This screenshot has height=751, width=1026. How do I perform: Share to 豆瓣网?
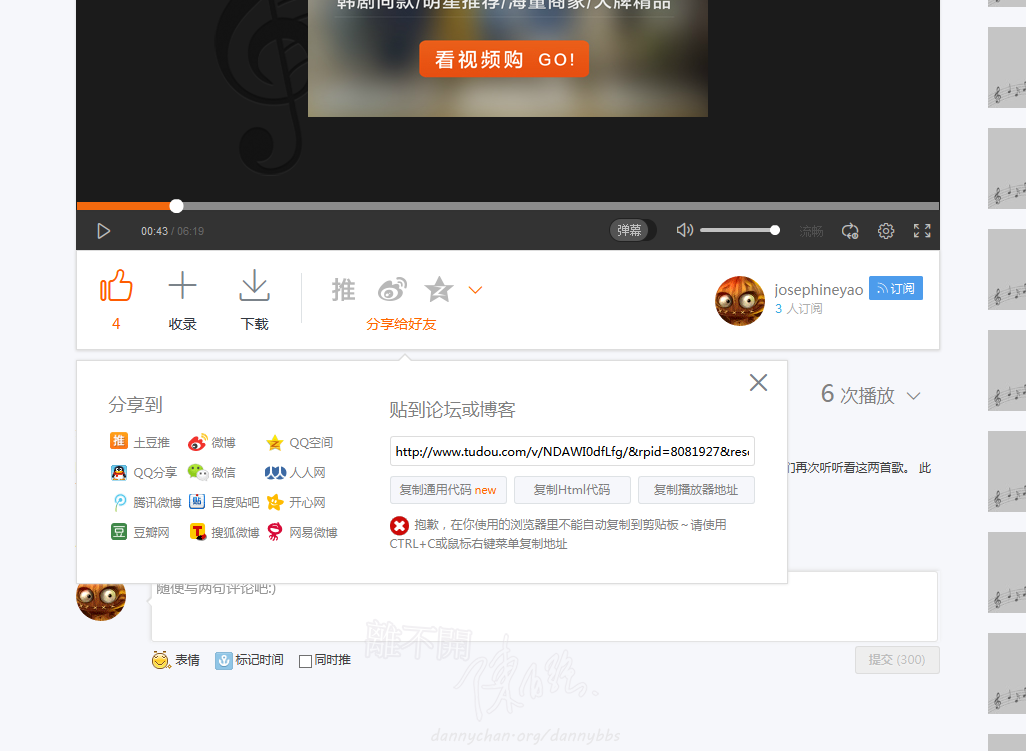pos(139,532)
